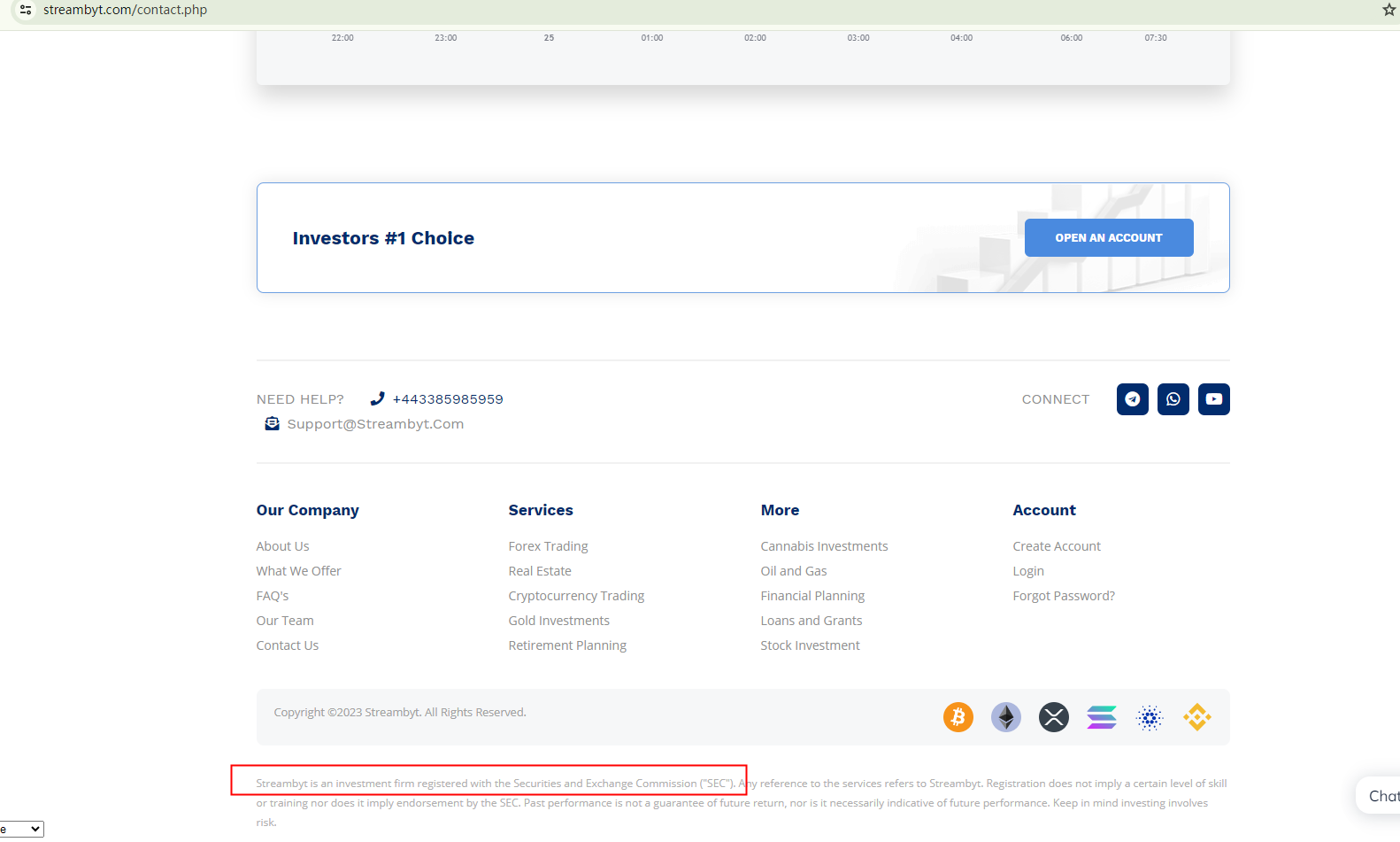
Task: Open the Login link
Action: tap(1029, 571)
